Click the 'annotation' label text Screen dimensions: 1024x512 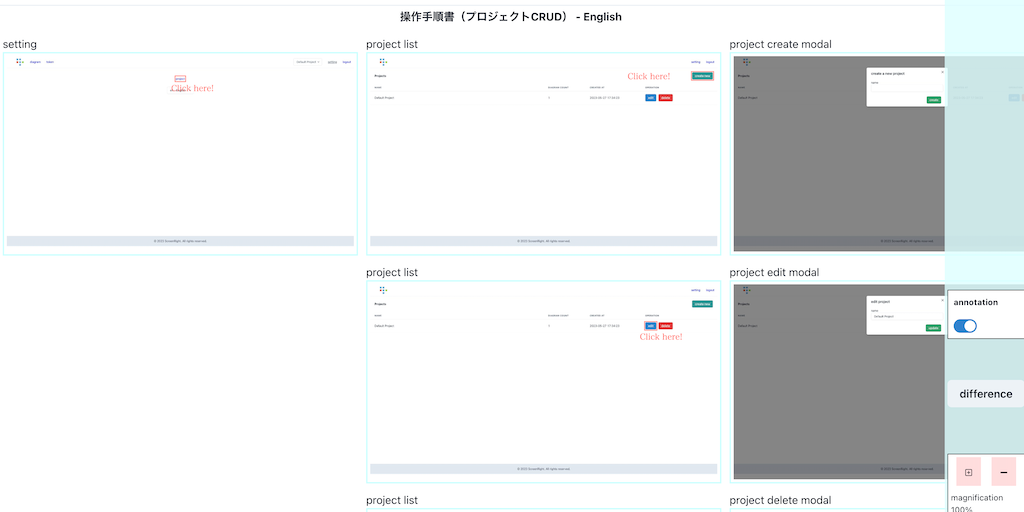tap(976, 302)
